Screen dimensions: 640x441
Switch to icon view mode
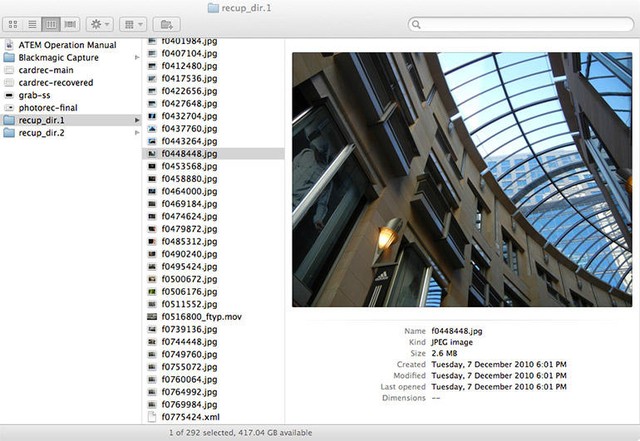coord(13,24)
